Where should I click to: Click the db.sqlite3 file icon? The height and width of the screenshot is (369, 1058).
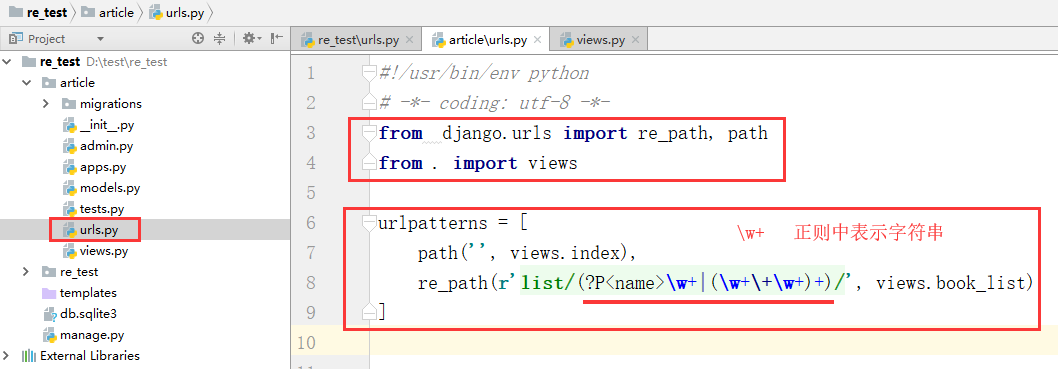tap(49, 314)
